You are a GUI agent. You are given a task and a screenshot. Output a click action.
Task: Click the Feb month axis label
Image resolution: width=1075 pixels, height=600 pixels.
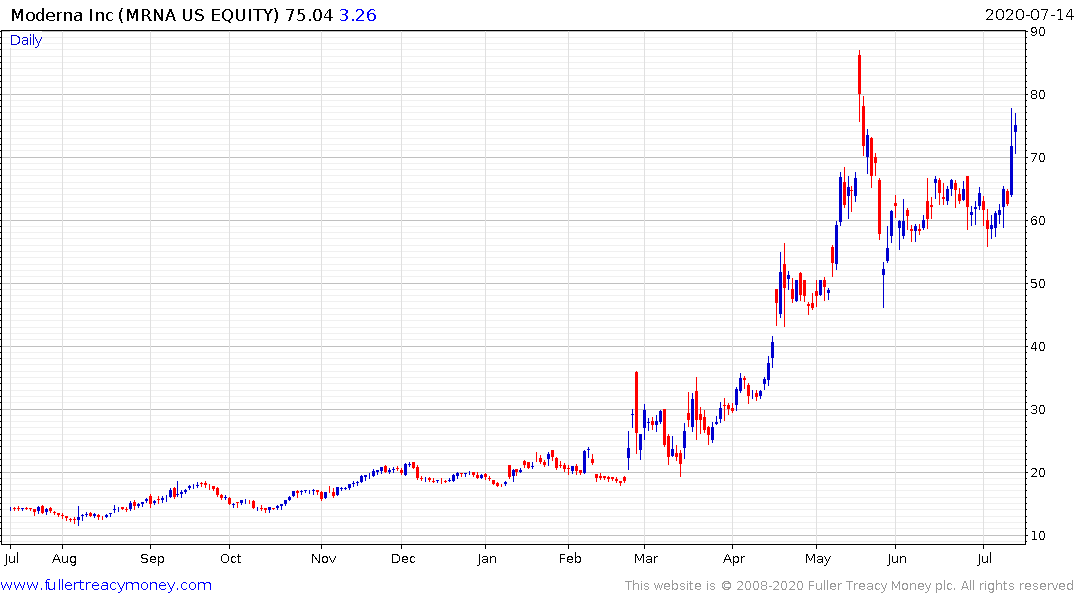point(570,559)
